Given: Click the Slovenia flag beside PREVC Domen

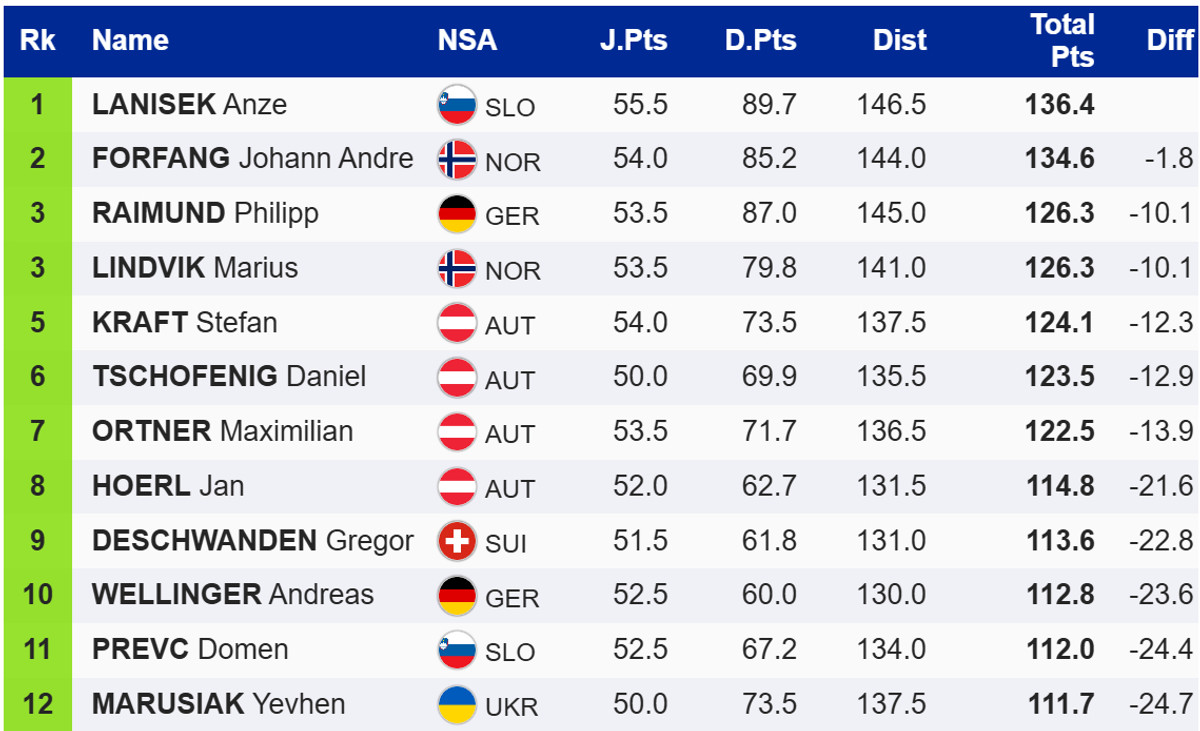Looking at the screenshot, I should (x=457, y=650).
